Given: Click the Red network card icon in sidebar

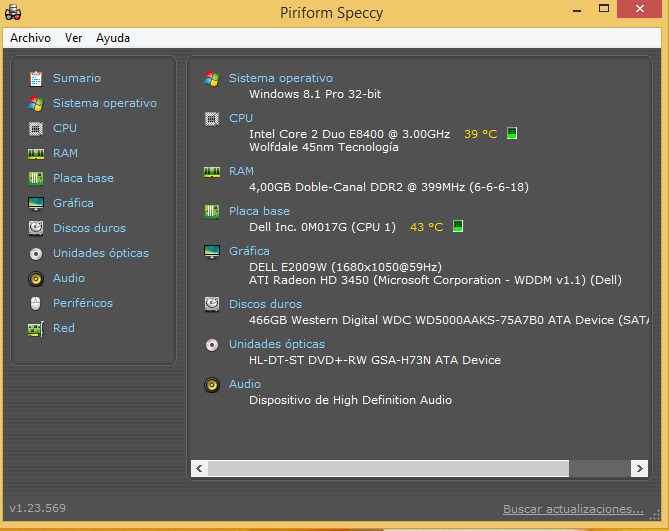Looking at the screenshot, I should pos(36,328).
